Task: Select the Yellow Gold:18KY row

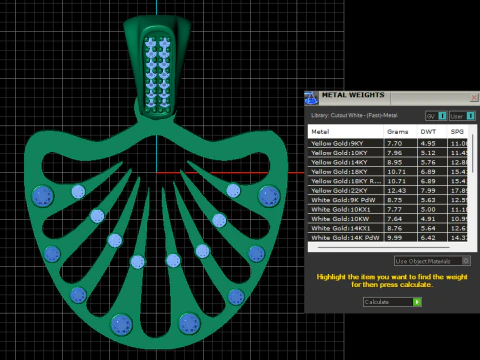Action: (387, 172)
